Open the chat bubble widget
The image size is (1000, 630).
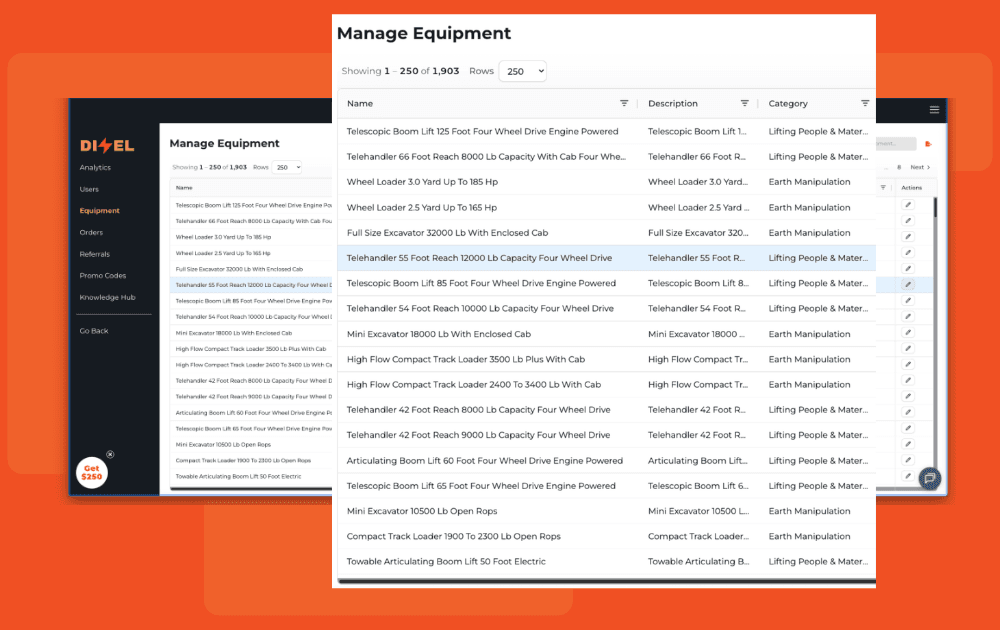pos(930,478)
